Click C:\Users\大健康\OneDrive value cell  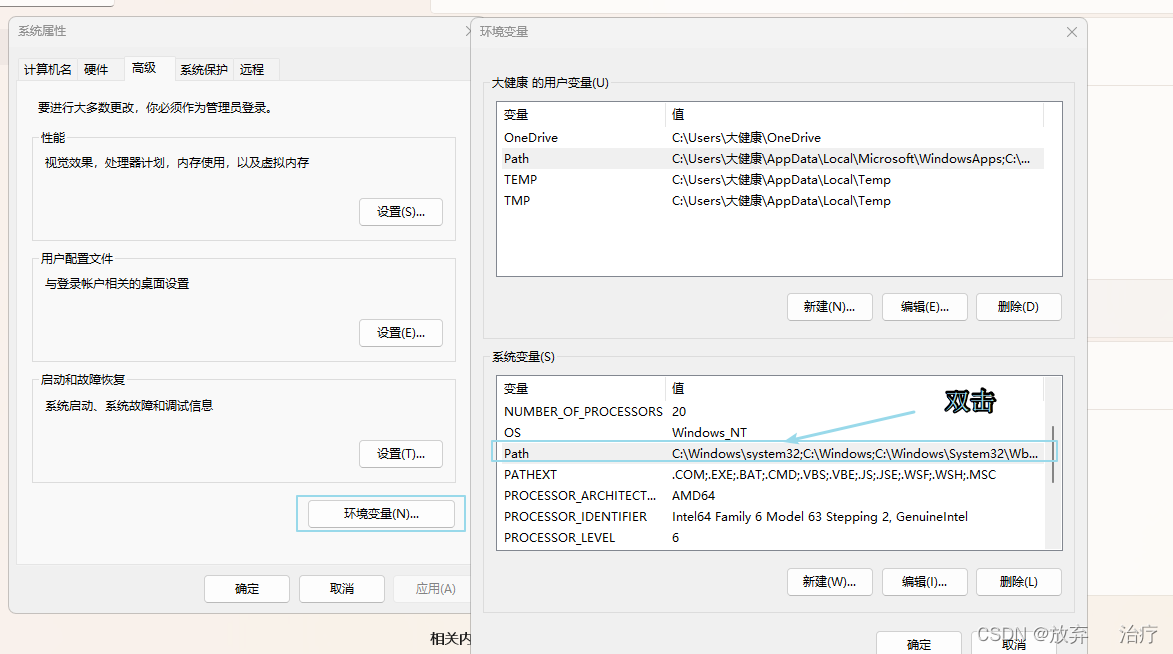coord(746,138)
